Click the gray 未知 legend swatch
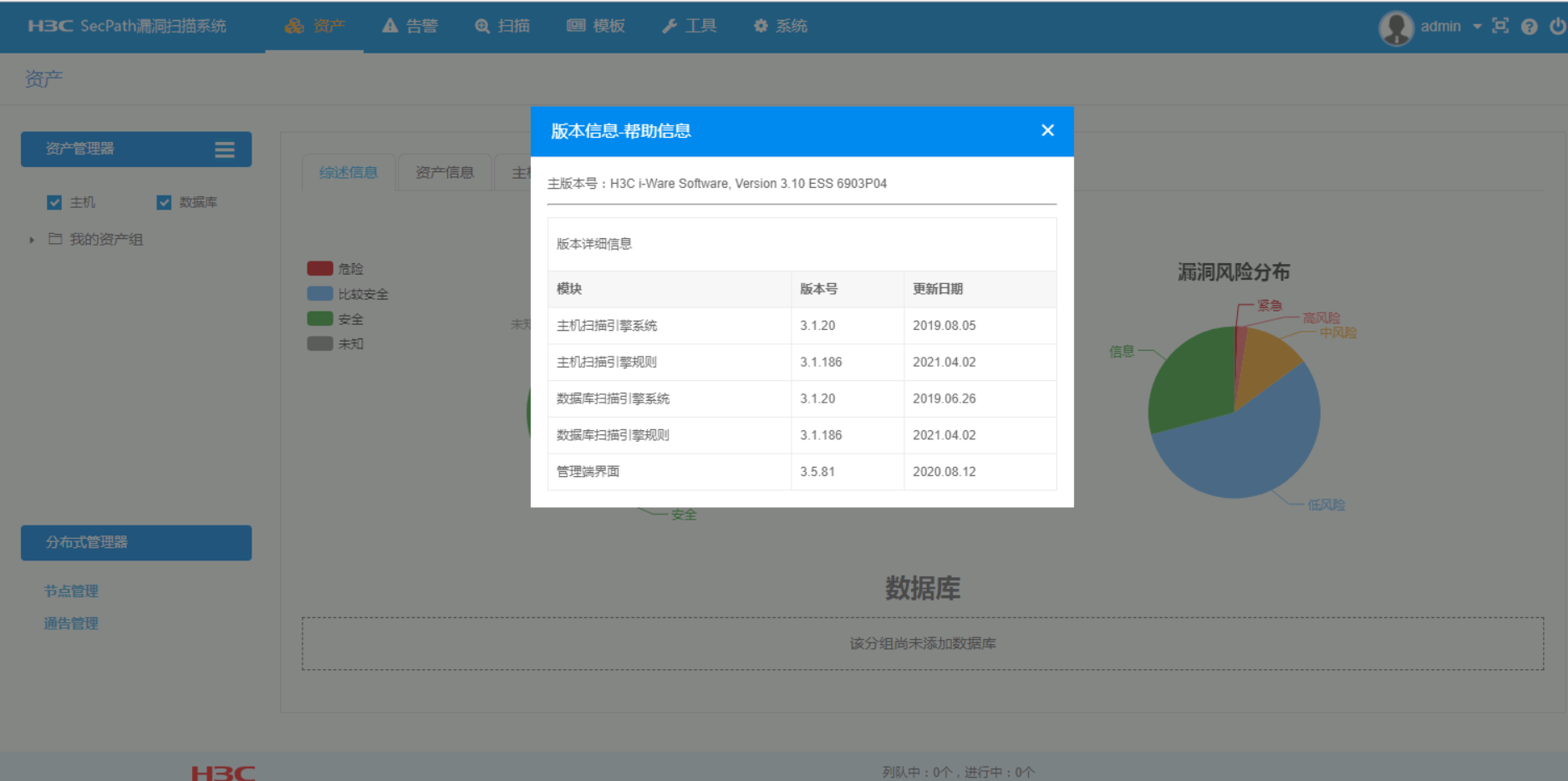 319,343
